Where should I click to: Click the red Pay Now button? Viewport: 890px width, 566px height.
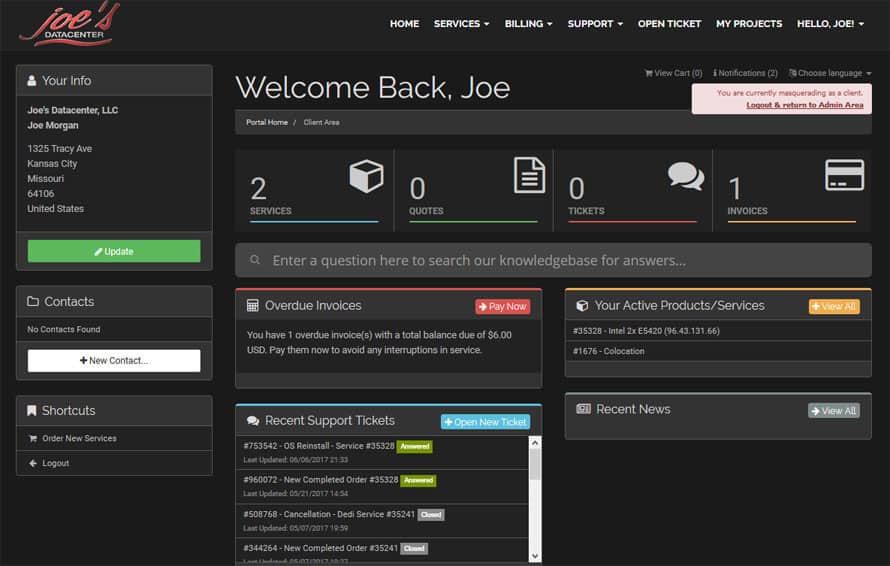503,307
